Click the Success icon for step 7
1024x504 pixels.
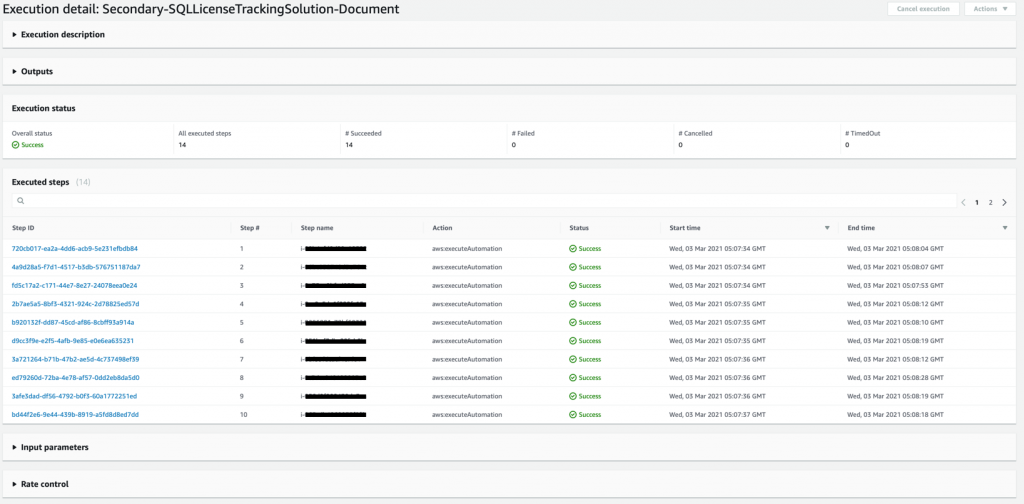pyautogui.click(x=573, y=359)
